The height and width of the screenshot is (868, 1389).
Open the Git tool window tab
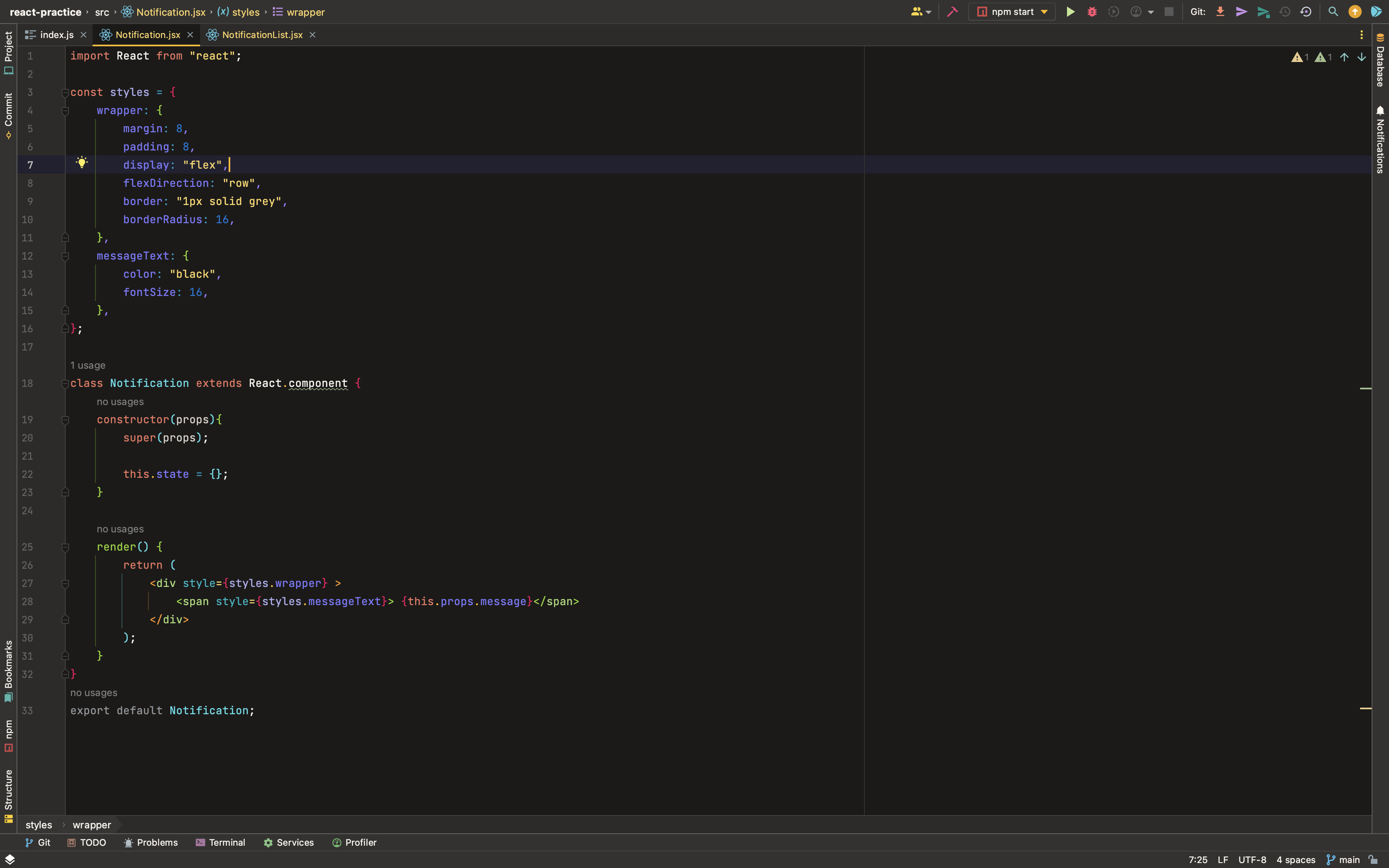coord(38,842)
